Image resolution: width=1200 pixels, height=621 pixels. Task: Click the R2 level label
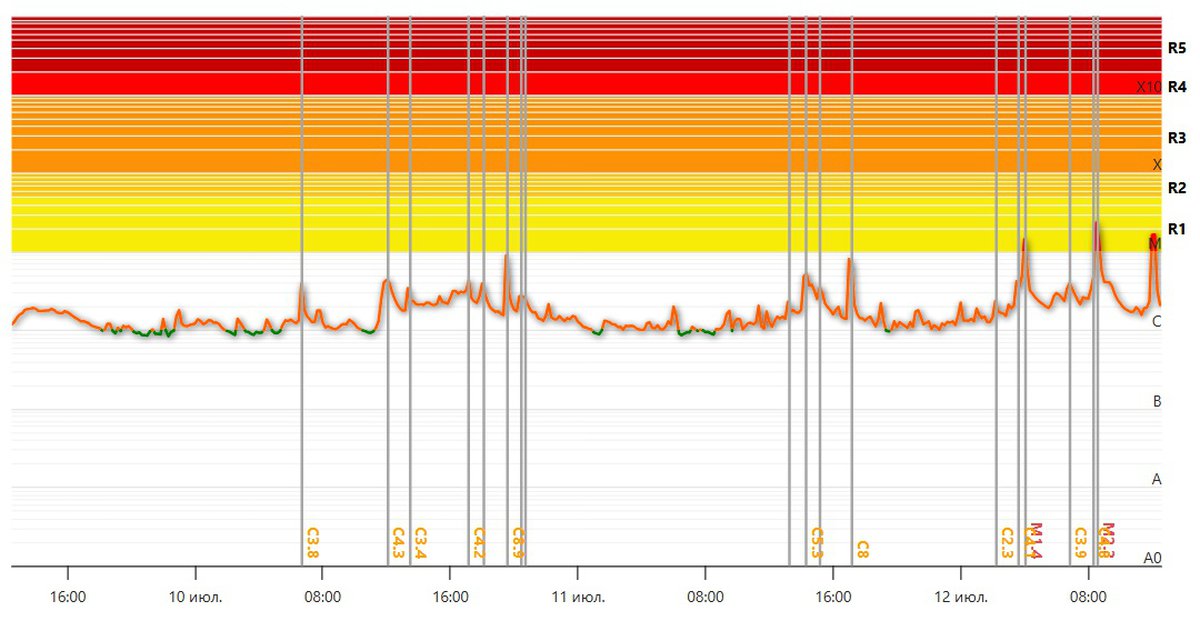(1177, 188)
